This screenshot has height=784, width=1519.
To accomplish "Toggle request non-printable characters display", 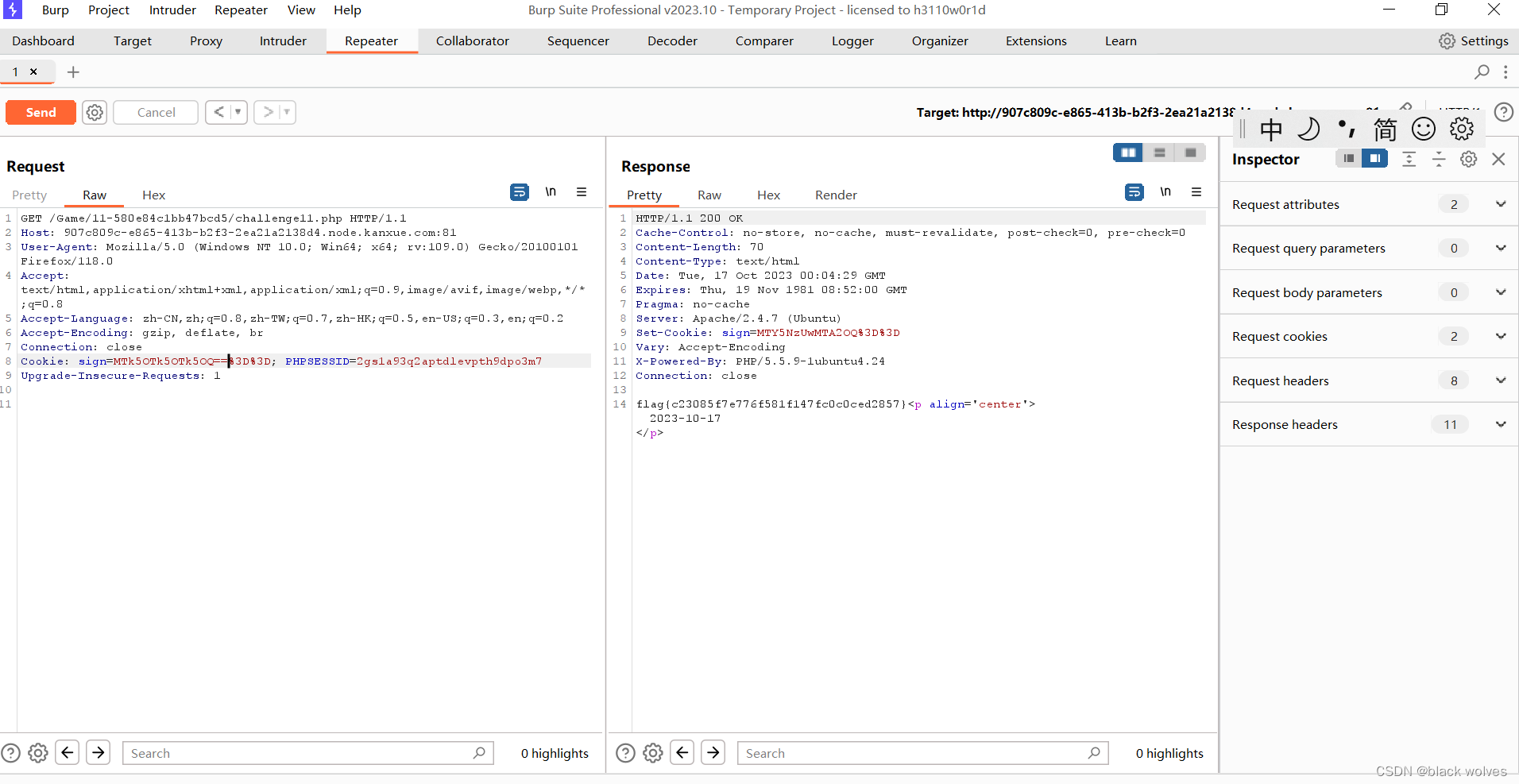I will pyautogui.click(x=551, y=192).
